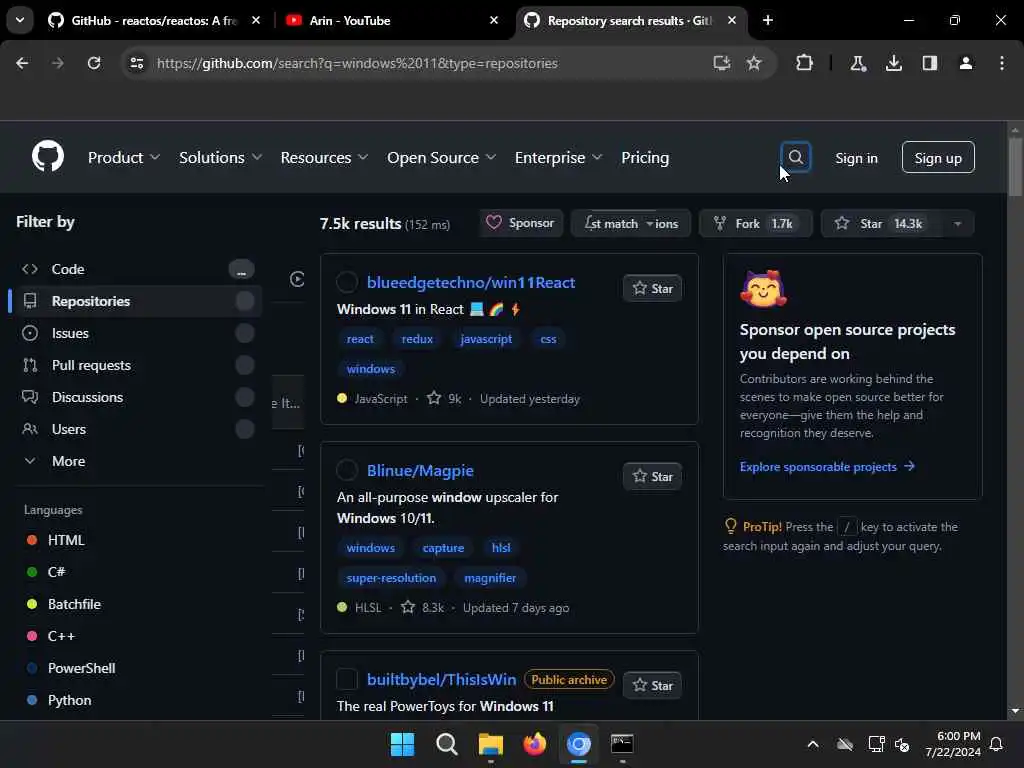Click the react topic tag
This screenshot has width=1024, height=768.
(360, 339)
